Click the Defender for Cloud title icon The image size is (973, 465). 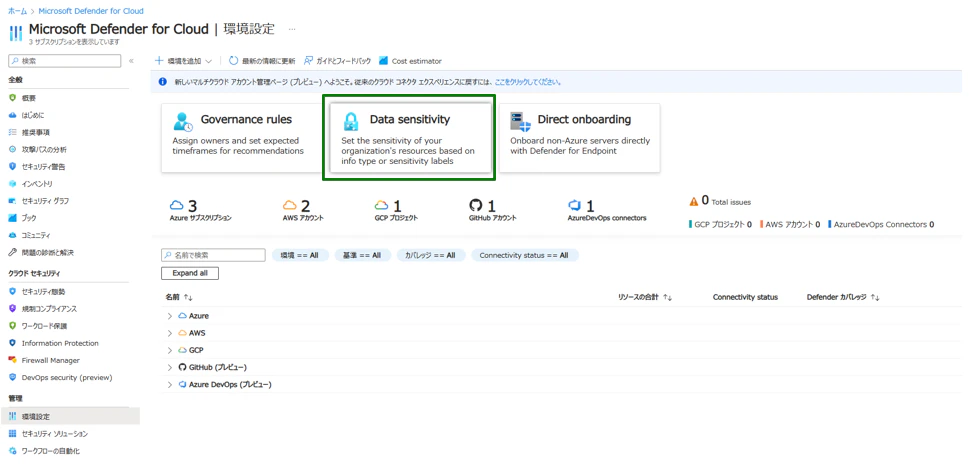pyautogui.click(x=16, y=32)
